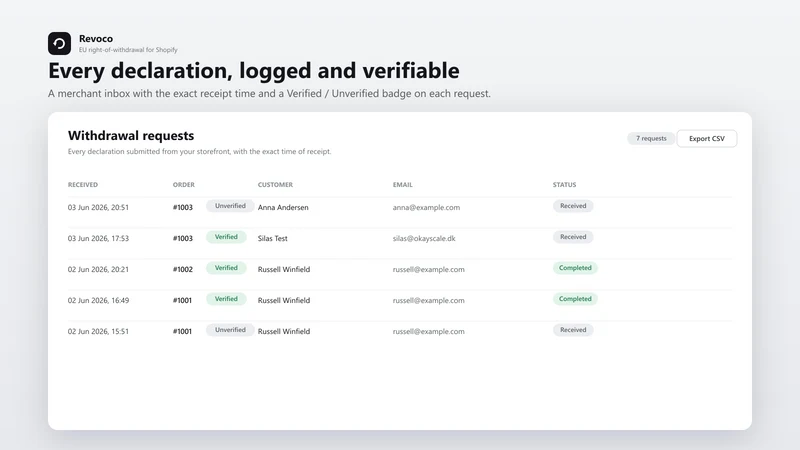
Task: Click the Completed status in the 16:49 row
Action: [x=575, y=299]
